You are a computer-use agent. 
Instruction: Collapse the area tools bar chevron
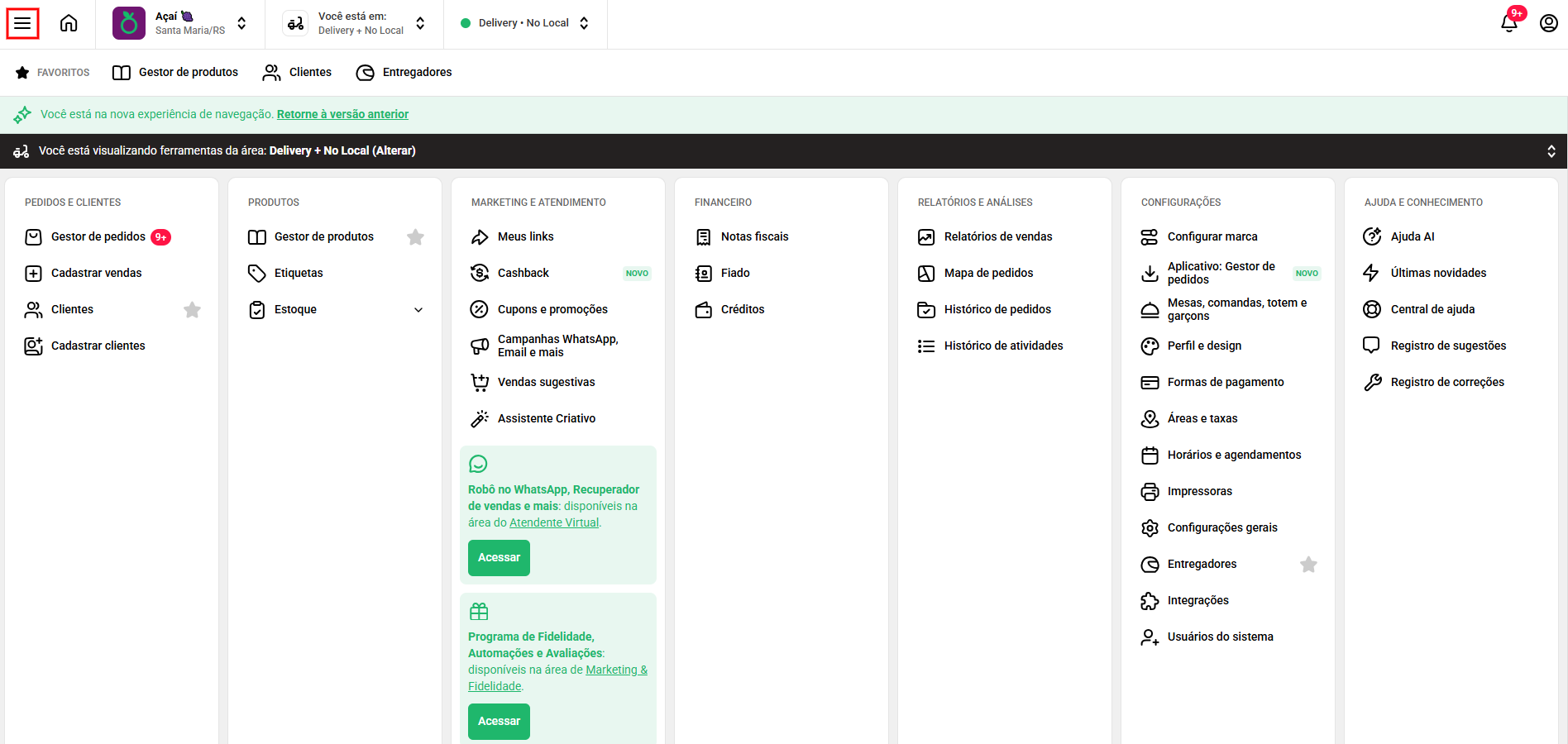pos(1551,151)
